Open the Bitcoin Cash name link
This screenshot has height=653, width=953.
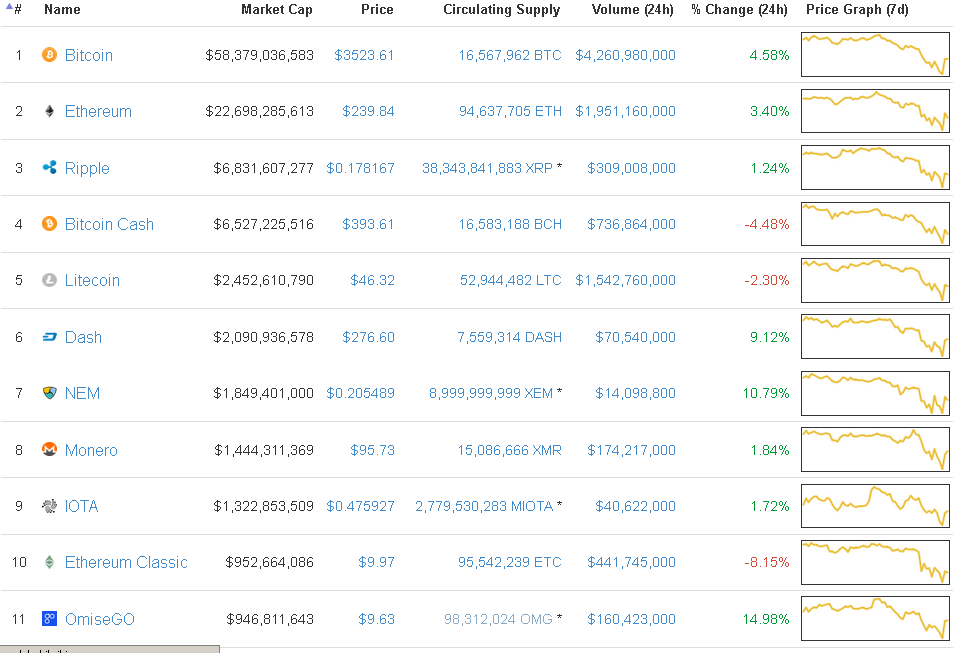109,224
